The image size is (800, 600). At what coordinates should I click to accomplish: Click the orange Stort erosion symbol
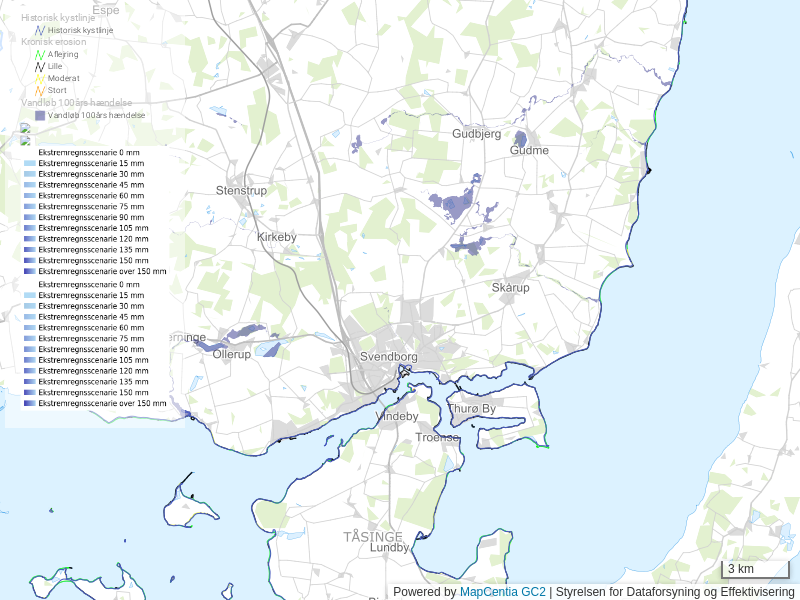(40, 90)
